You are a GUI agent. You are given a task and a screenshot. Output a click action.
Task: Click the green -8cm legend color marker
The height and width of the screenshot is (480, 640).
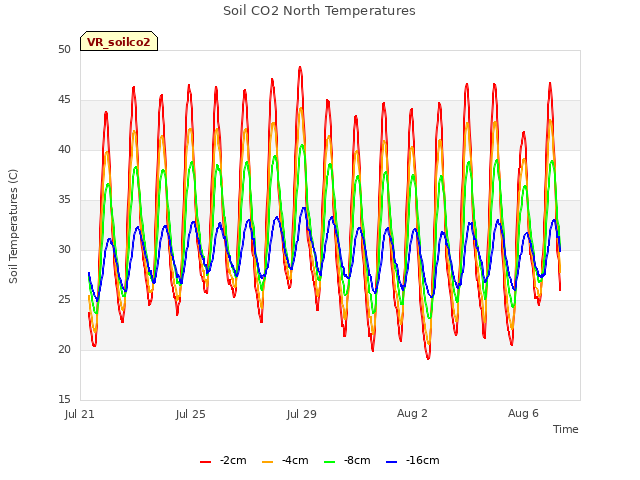click(329, 462)
